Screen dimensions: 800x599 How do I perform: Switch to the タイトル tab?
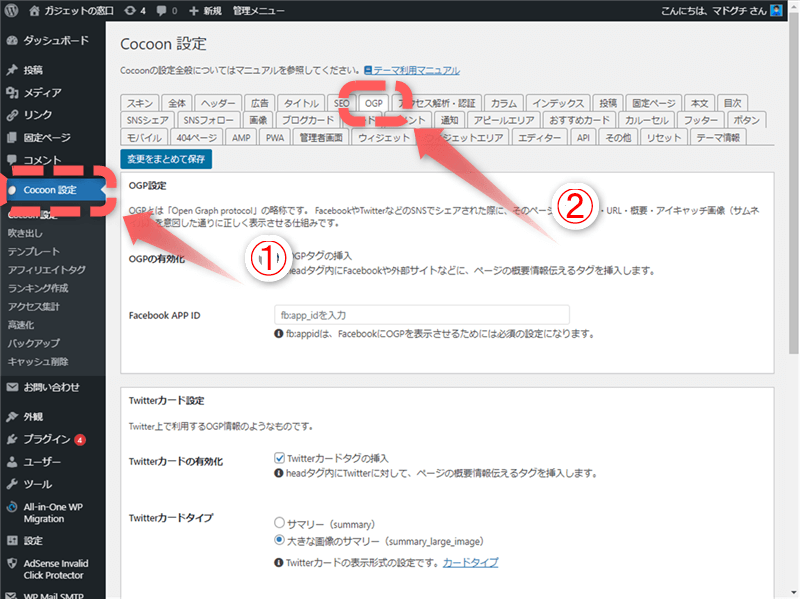coord(301,103)
